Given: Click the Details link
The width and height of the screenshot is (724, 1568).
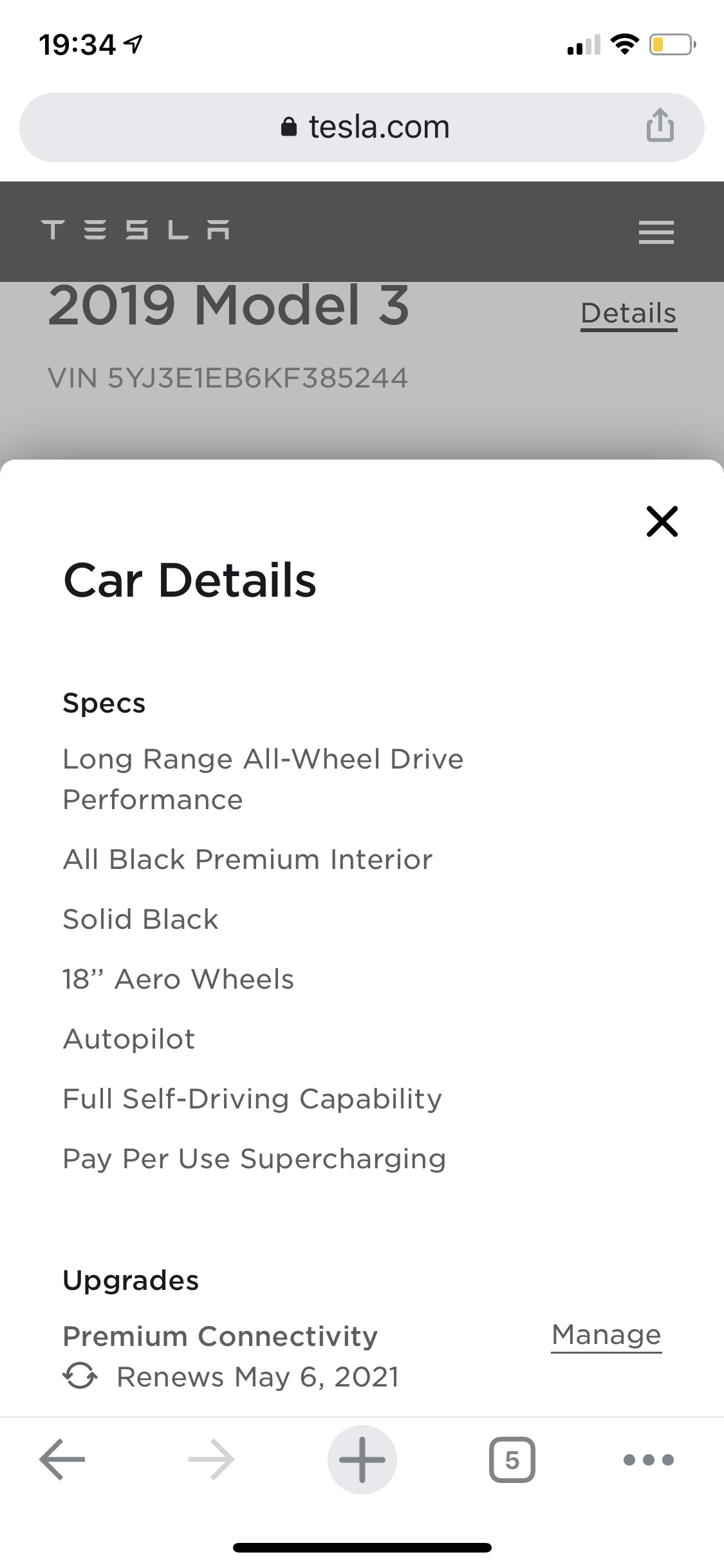Looking at the screenshot, I should click(628, 313).
